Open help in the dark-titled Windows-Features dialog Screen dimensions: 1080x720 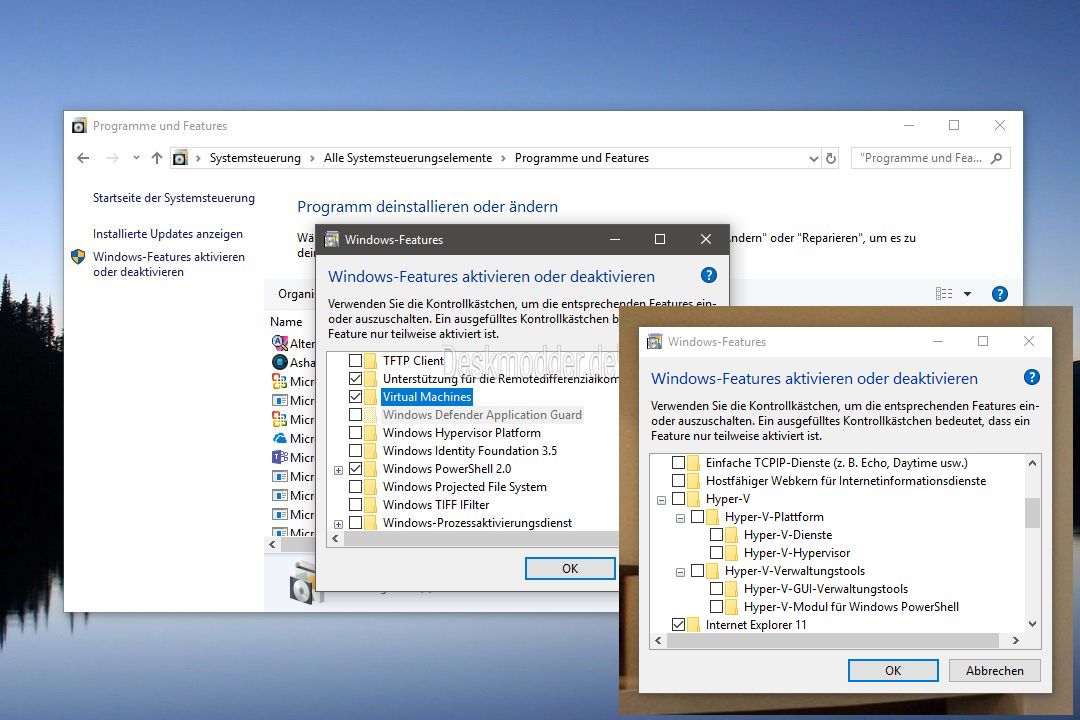709,276
